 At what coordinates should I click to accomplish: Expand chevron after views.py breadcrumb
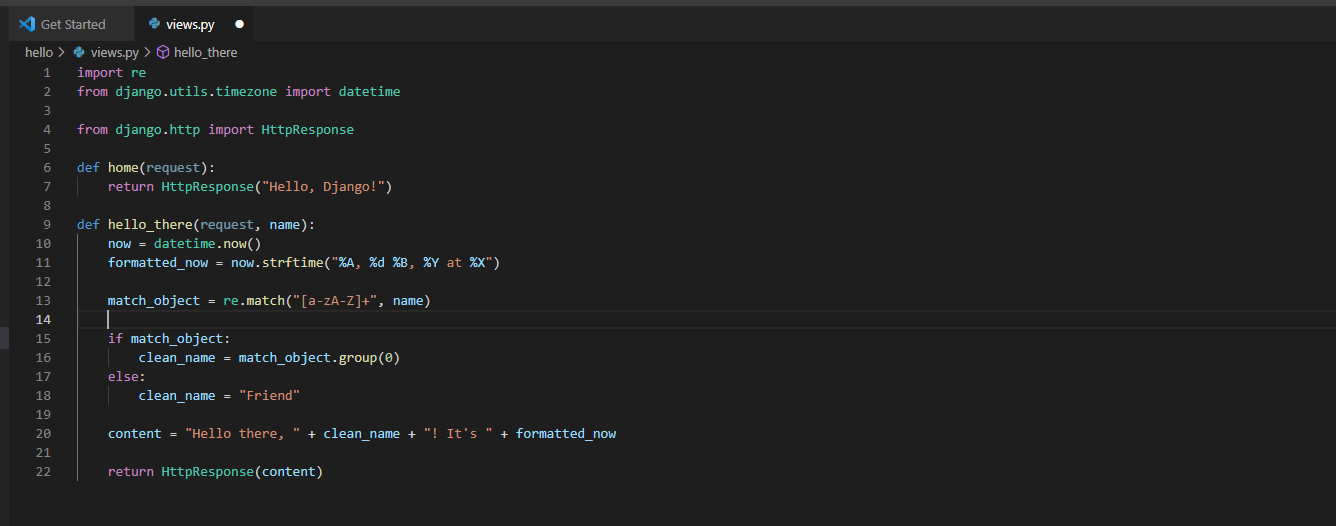point(147,52)
